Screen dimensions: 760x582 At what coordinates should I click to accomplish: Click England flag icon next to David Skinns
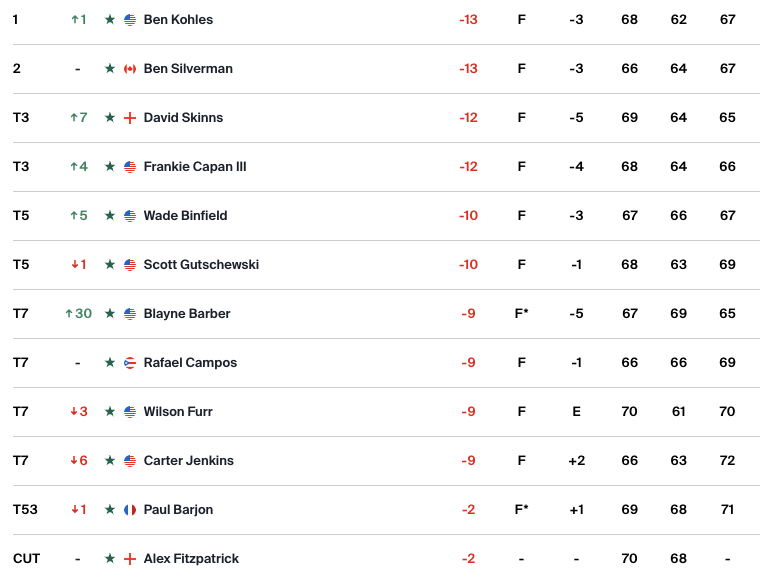[x=130, y=118]
